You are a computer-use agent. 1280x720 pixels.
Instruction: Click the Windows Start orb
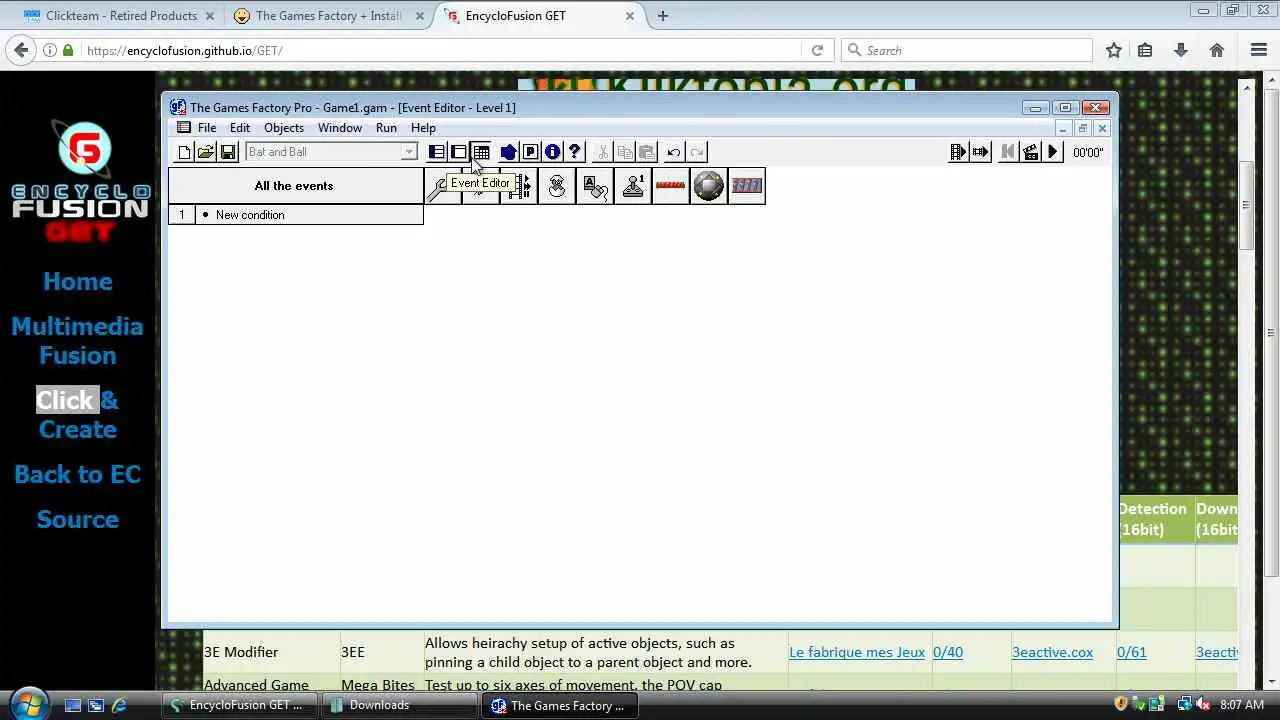click(x=28, y=704)
